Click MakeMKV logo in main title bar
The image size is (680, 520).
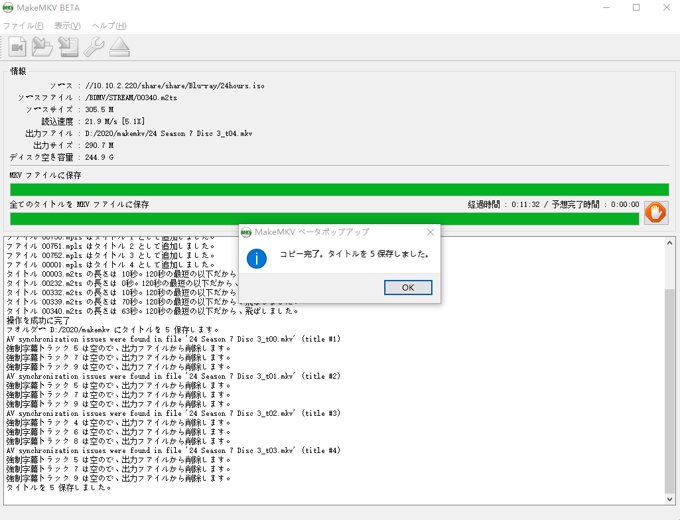8,7
